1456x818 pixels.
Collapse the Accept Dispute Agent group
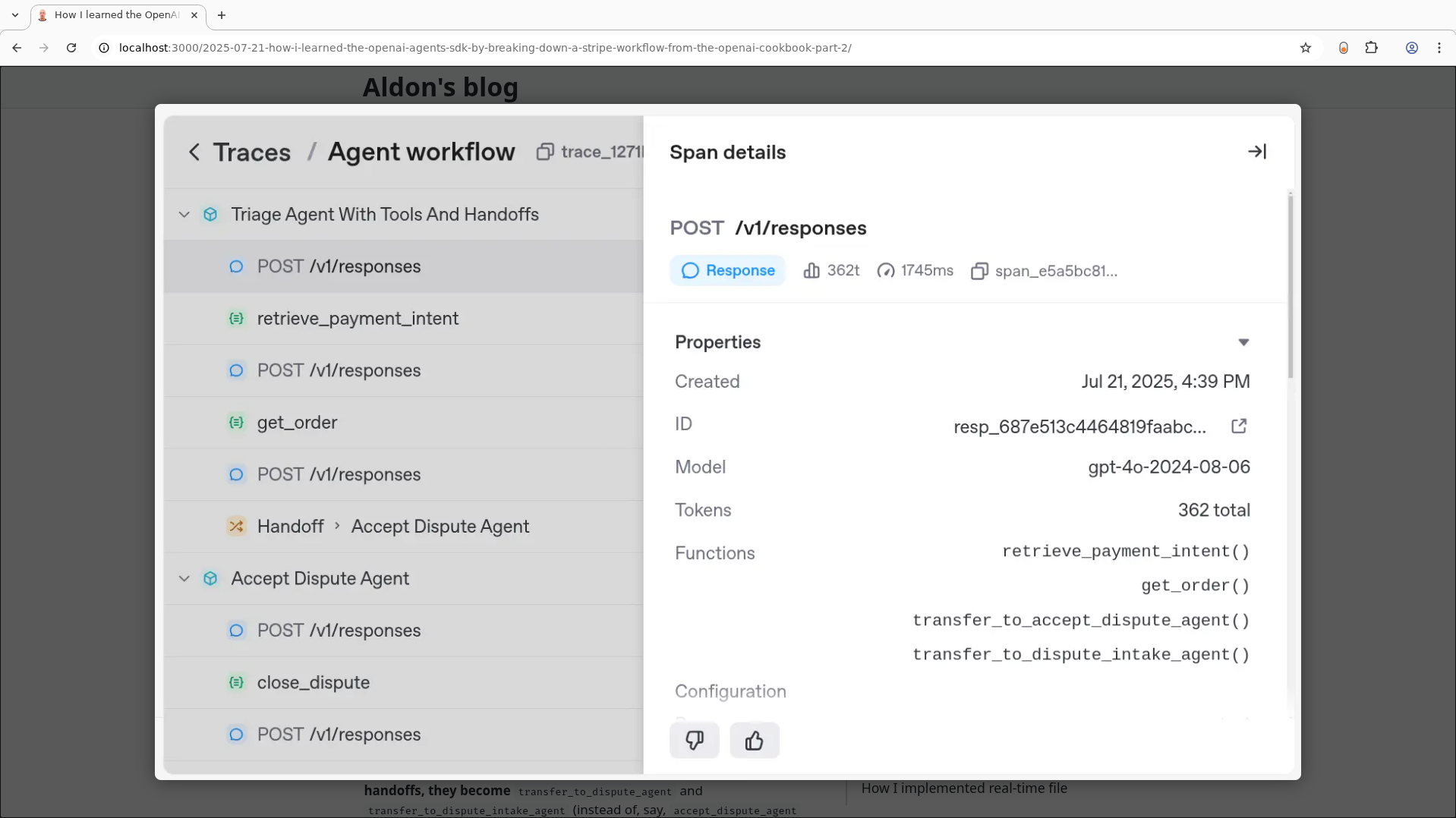(x=184, y=578)
